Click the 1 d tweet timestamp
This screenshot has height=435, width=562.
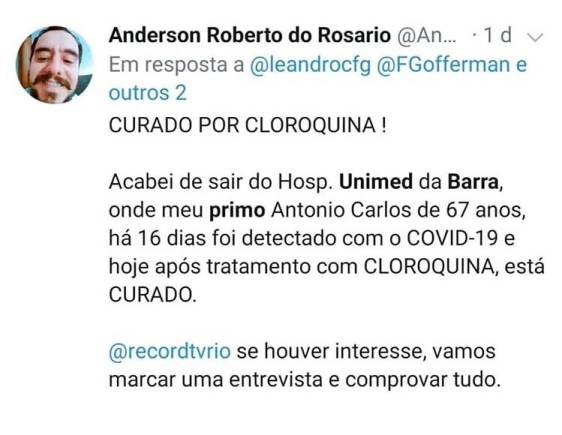497,35
